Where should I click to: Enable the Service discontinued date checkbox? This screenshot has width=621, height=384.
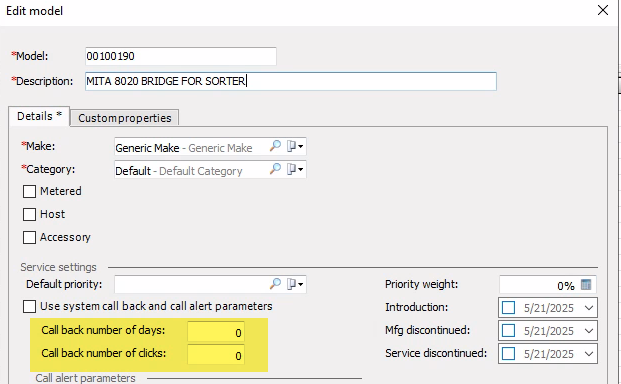(508, 354)
